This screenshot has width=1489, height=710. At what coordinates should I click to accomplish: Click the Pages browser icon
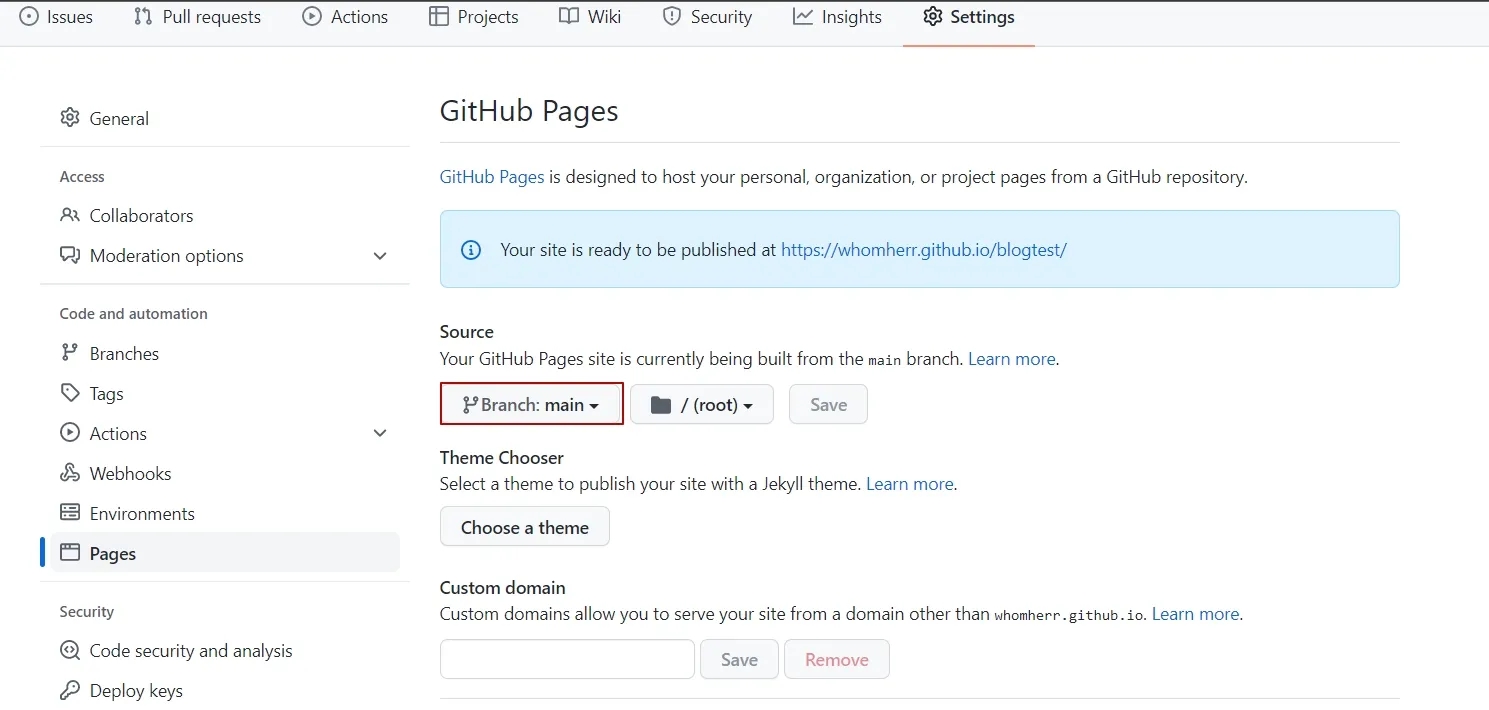coord(70,553)
